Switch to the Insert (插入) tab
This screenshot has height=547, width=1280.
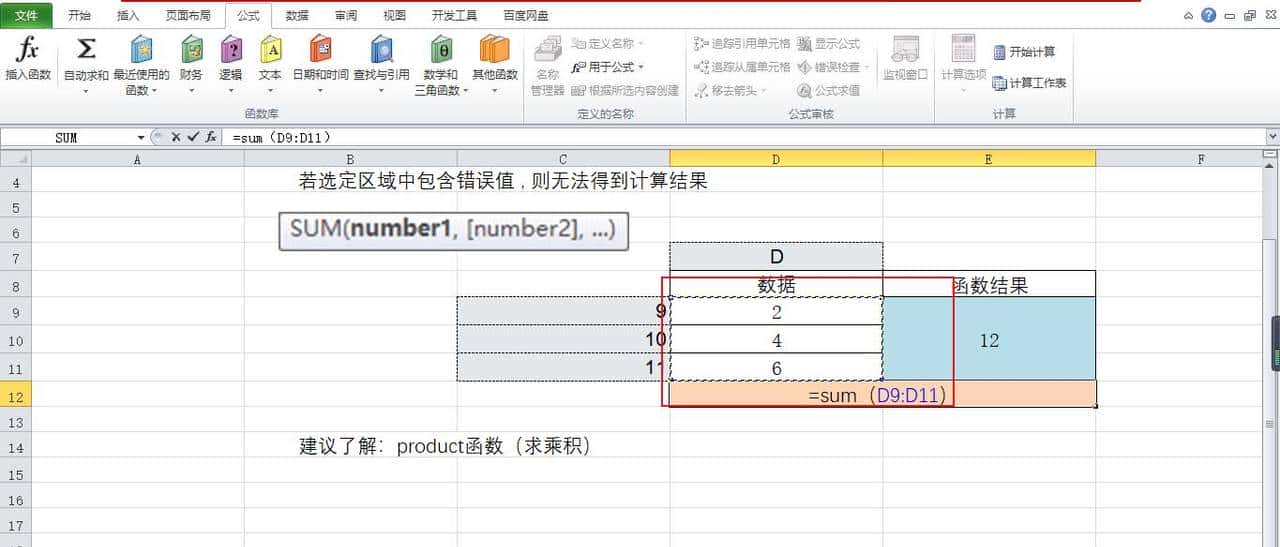(x=128, y=16)
